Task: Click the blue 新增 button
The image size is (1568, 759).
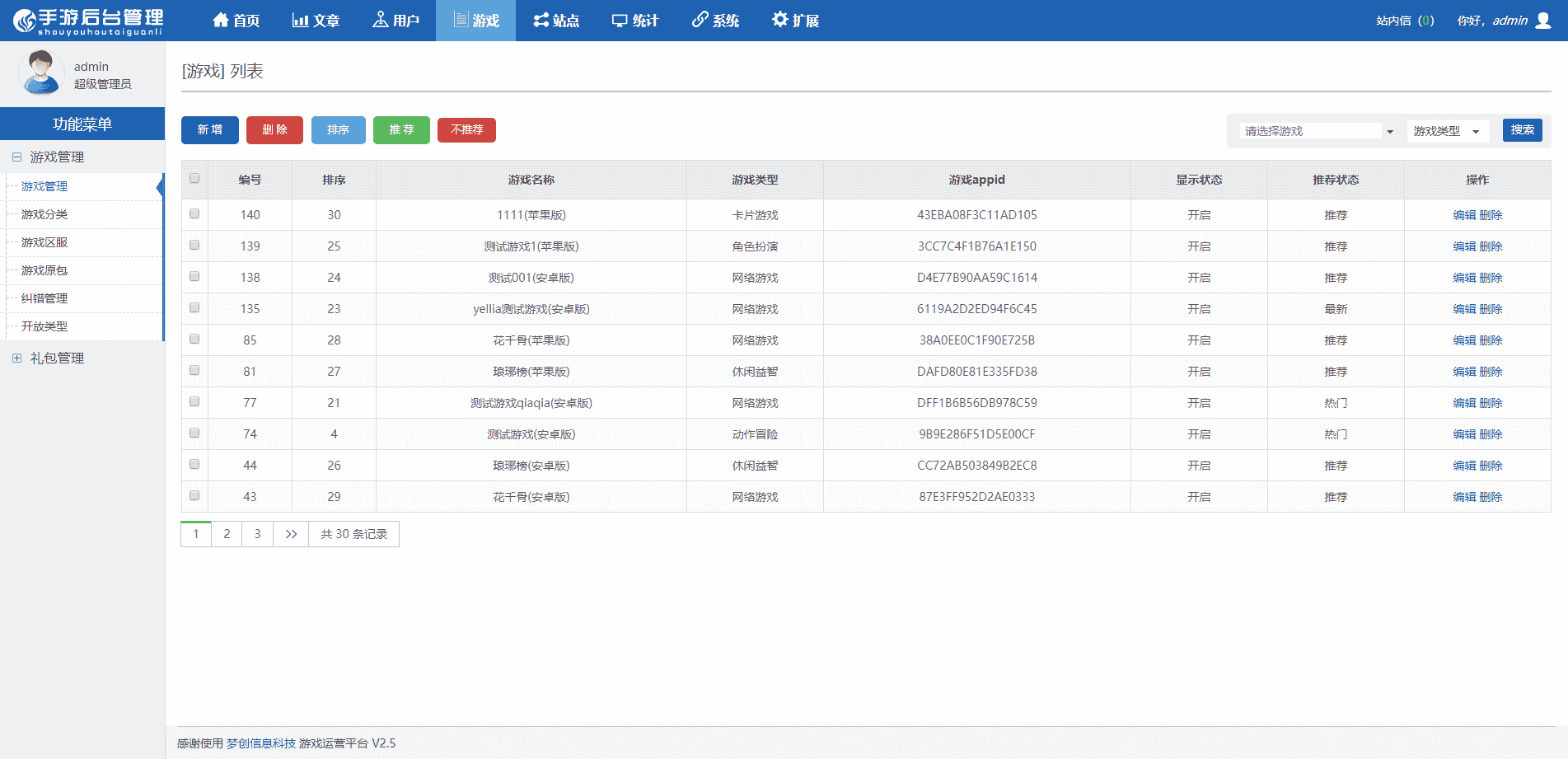Action: [x=209, y=130]
